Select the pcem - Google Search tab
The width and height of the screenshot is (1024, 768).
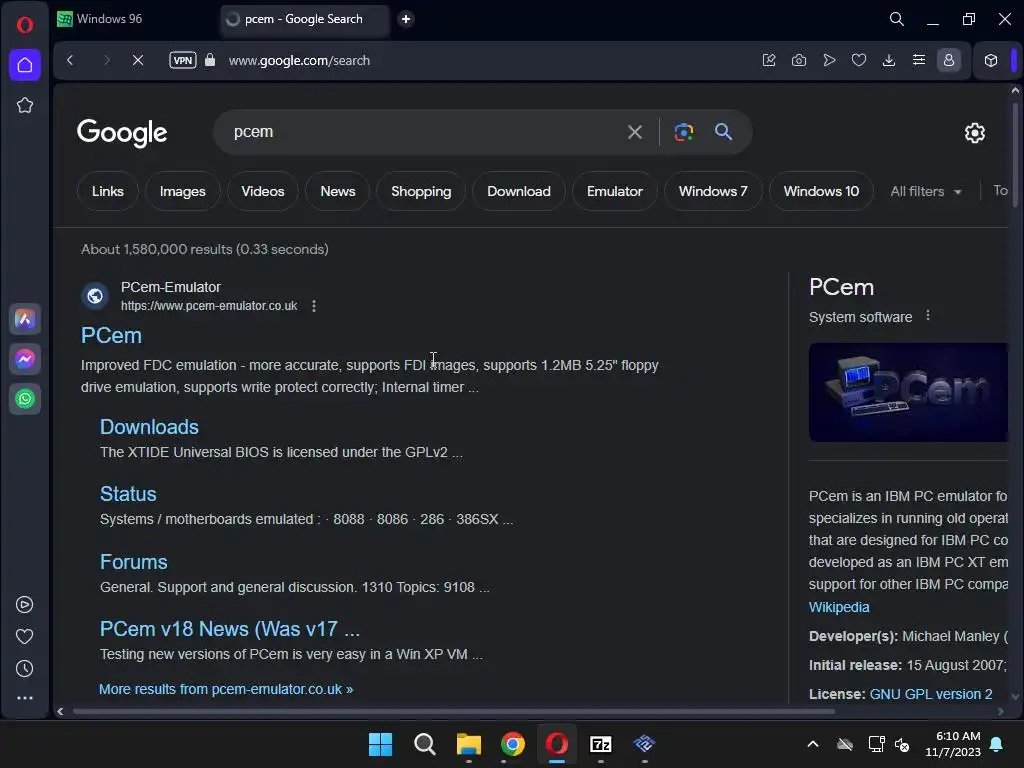[x=304, y=19]
